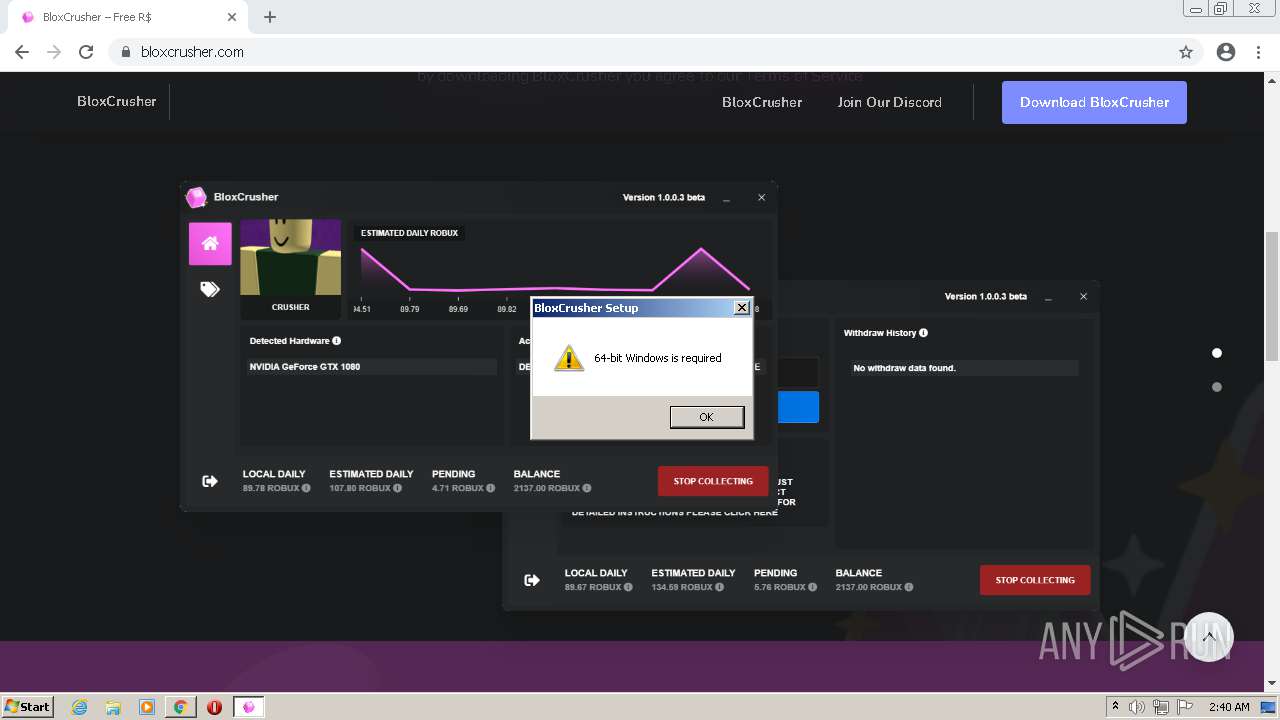Screen dimensions: 1280x720
Task: Click the Download BloxCrusher button
Action: tap(1094, 102)
